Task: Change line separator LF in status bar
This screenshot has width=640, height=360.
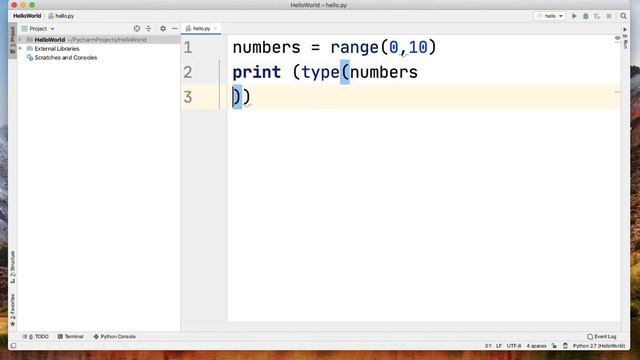Action: 499,346
